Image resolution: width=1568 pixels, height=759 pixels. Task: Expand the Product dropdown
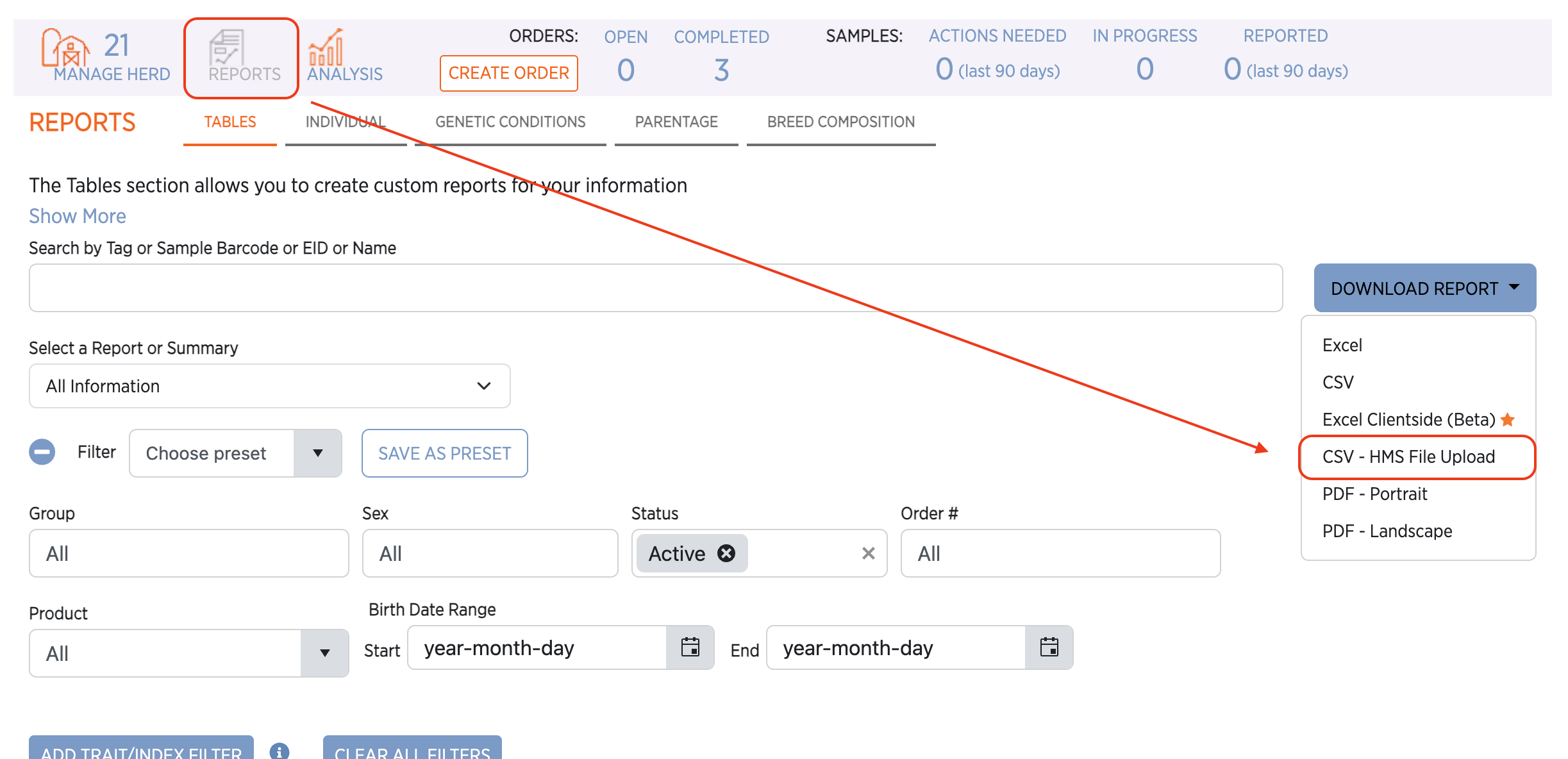pos(324,653)
